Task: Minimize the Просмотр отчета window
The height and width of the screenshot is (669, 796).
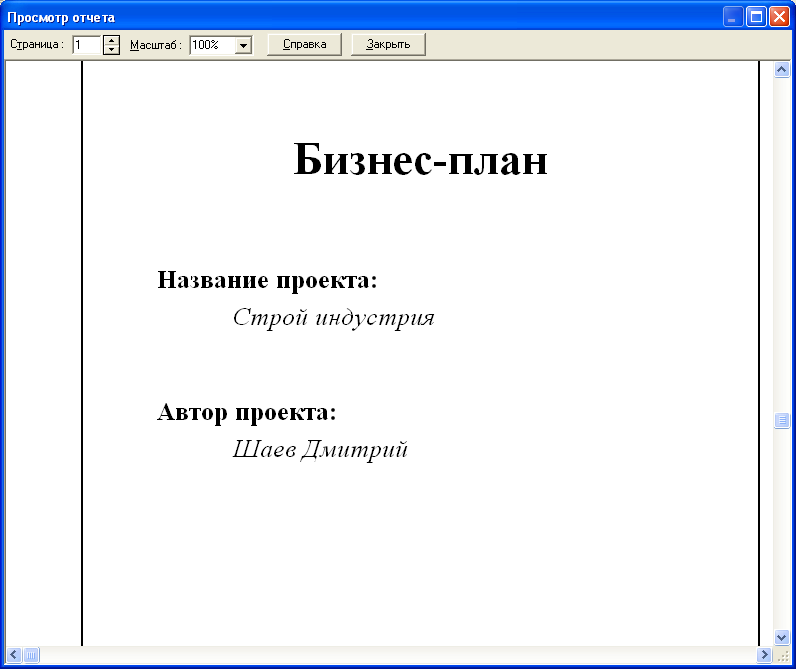Action: click(733, 17)
